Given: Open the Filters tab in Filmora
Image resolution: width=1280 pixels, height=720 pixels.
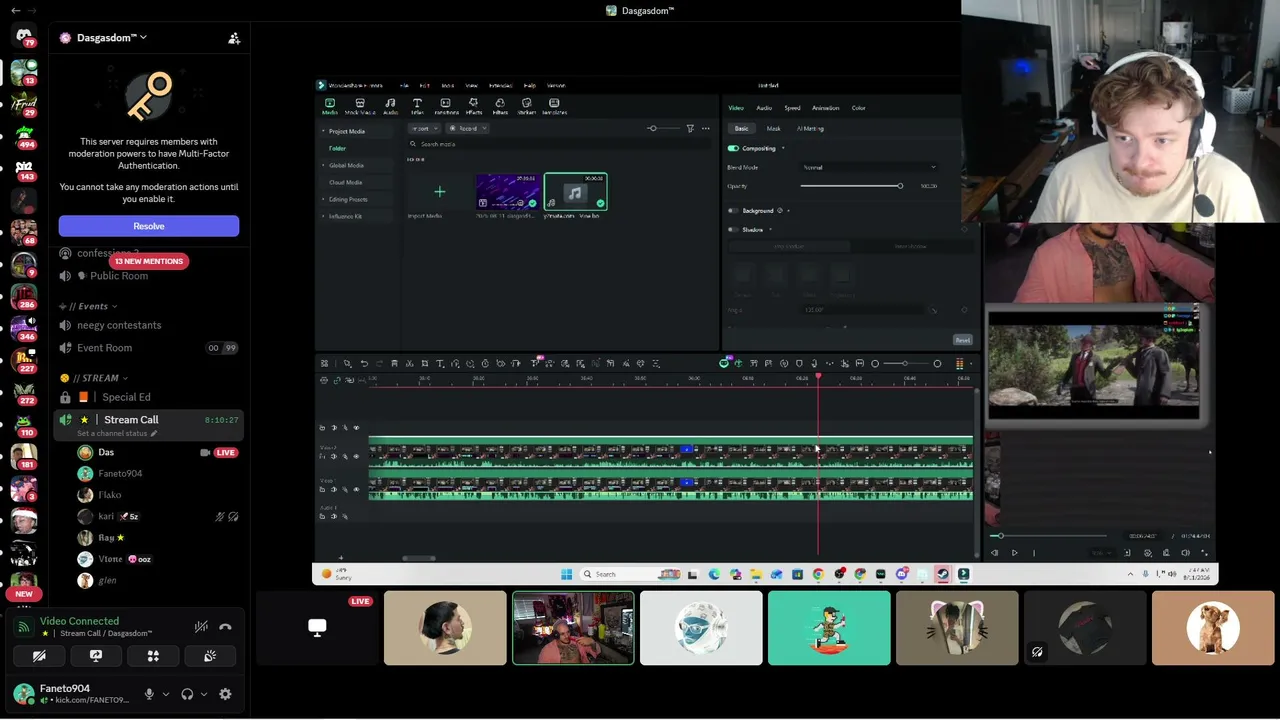Looking at the screenshot, I should (500, 106).
